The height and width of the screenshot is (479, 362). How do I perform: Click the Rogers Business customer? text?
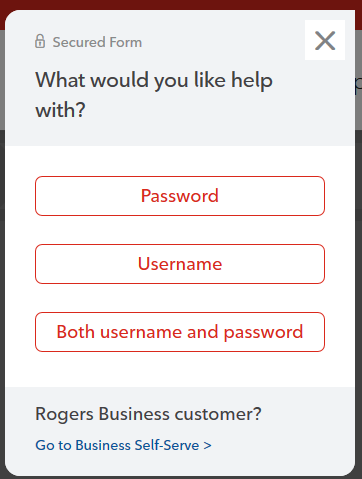click(148, 414)
